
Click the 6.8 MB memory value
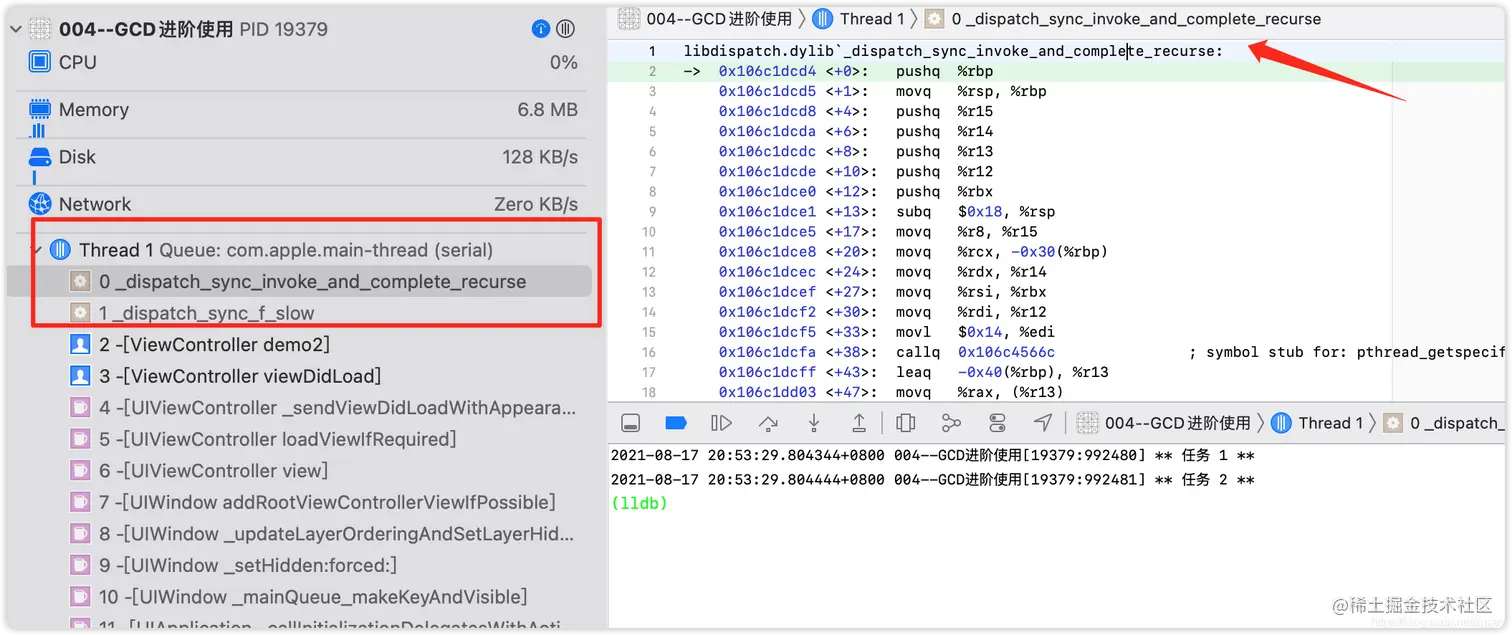pos(548,110)
